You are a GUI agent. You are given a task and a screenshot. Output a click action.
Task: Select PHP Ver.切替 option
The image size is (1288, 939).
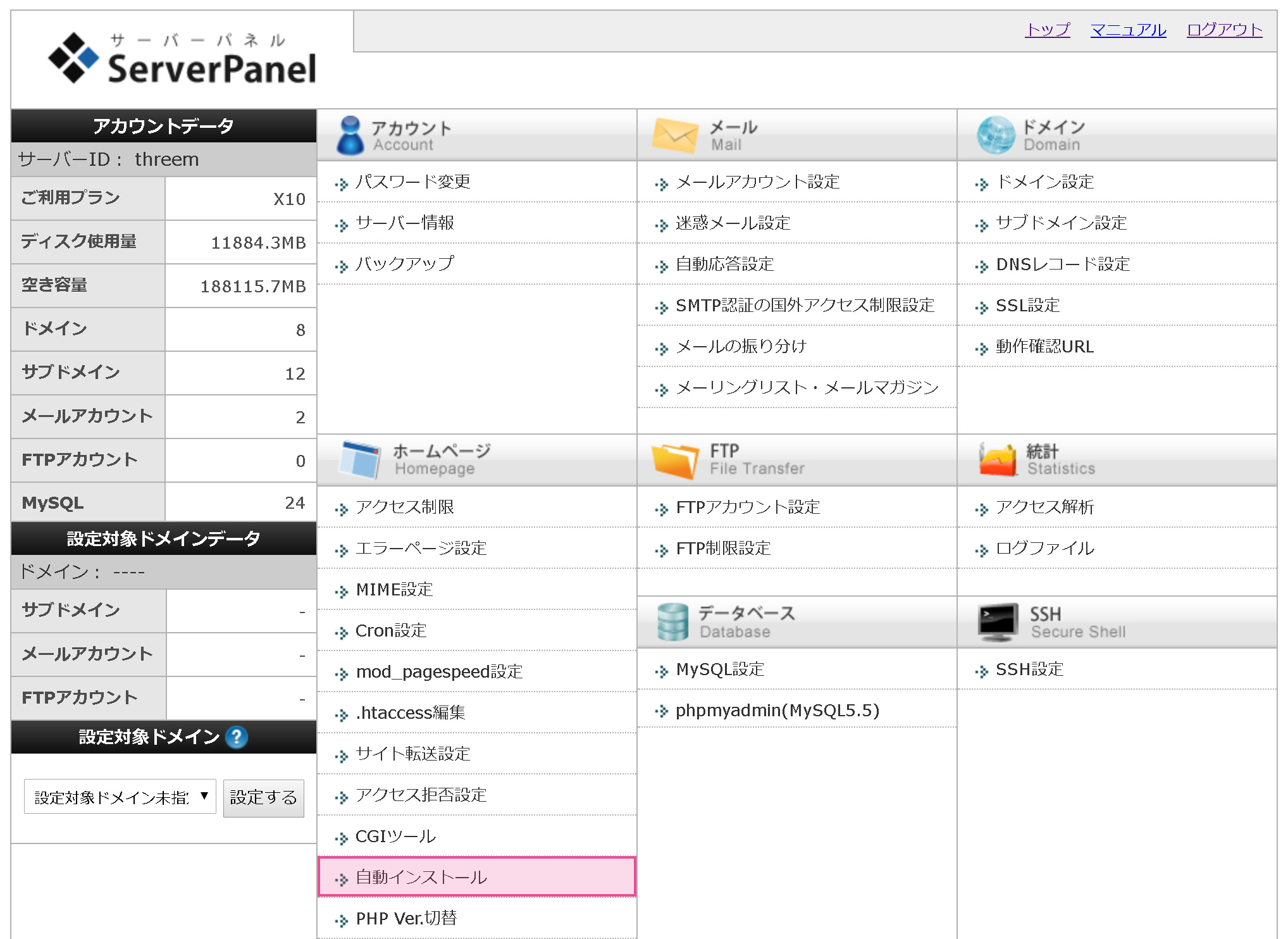406,918
